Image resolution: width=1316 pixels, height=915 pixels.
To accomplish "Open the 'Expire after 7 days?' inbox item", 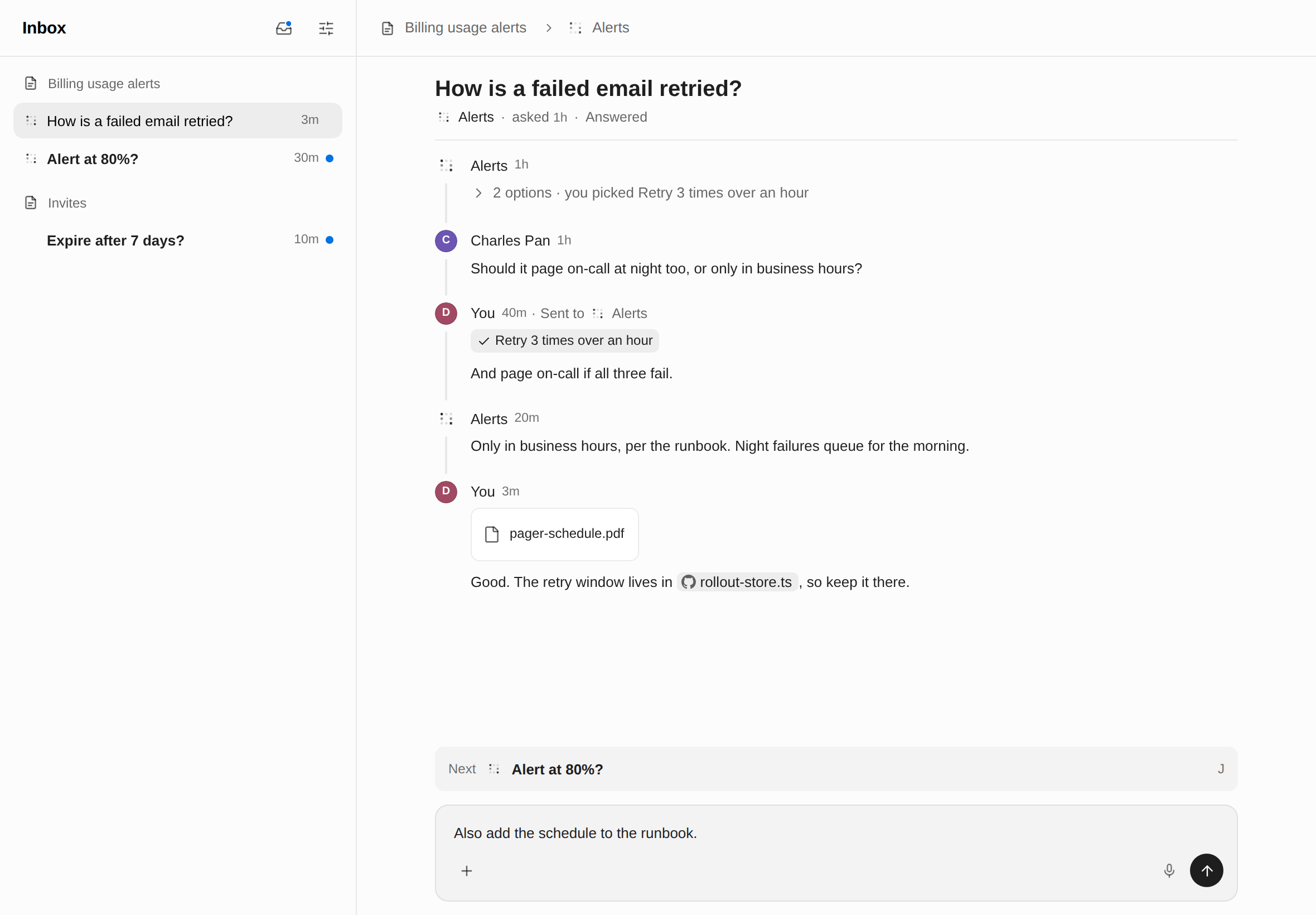I will point(178,240).
